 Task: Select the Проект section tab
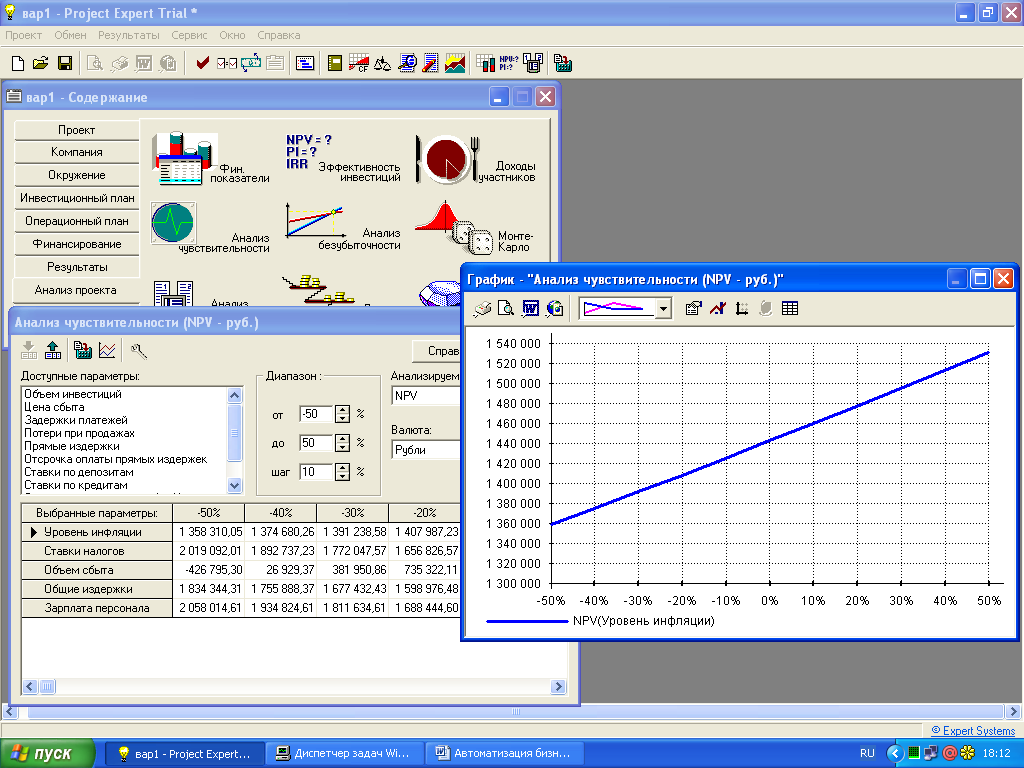pyautogui.click(x=76, y=130)
